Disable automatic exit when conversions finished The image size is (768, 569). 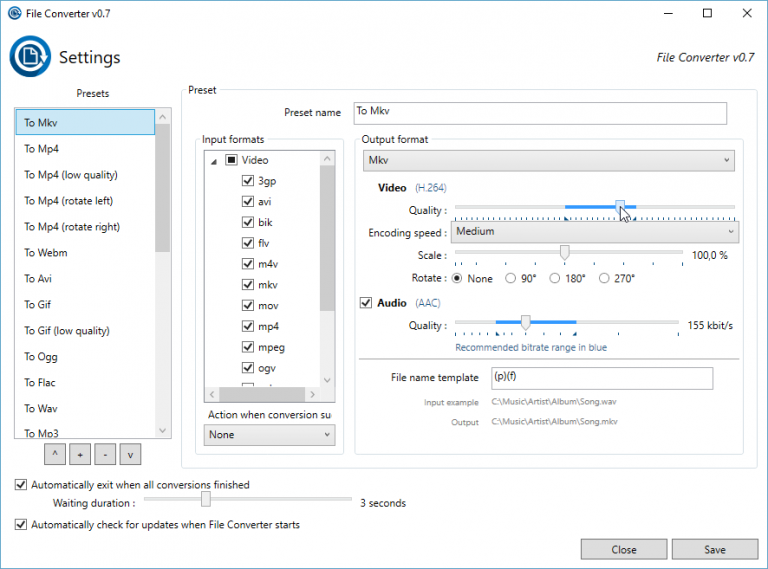click(21, 485)
